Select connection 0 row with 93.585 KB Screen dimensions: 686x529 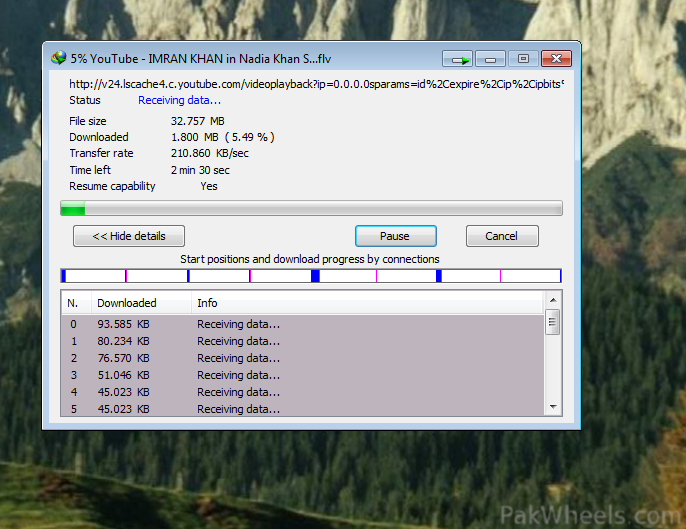(302, 324)
